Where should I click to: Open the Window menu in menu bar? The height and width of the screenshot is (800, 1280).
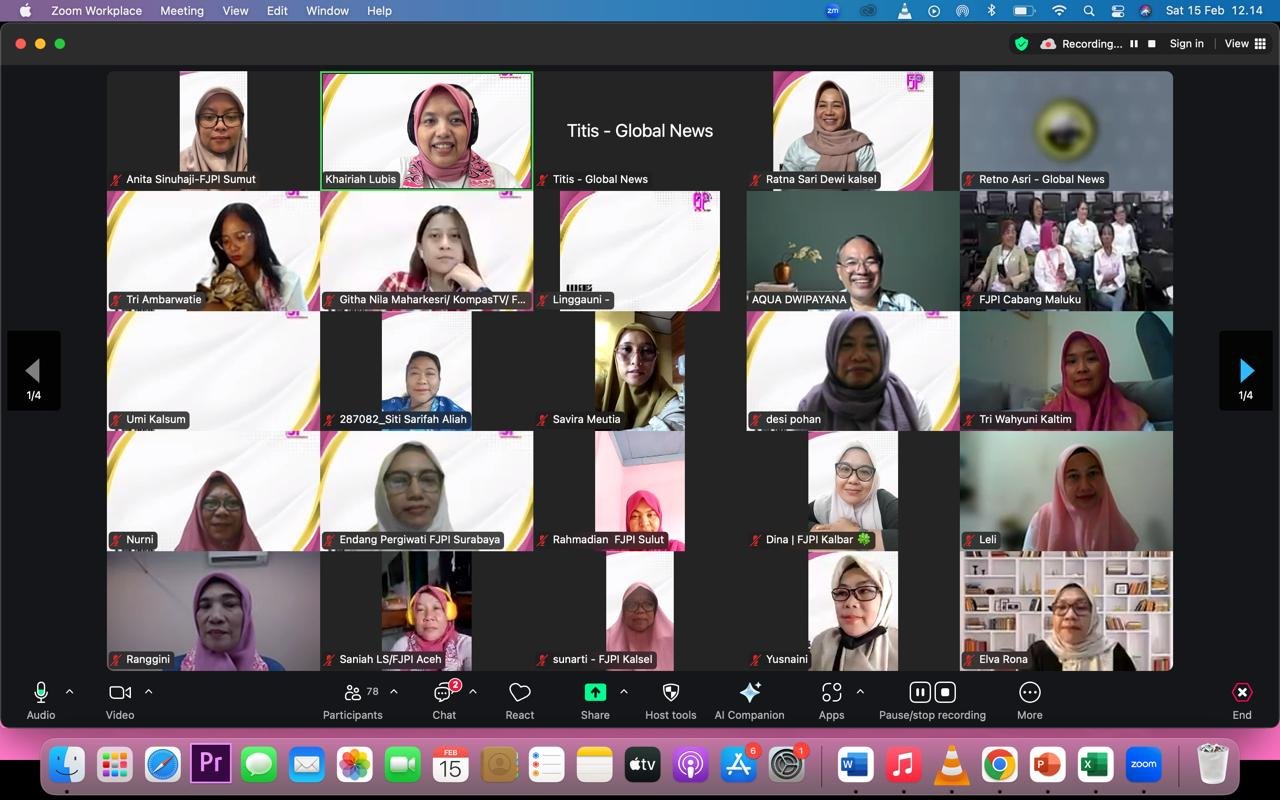point(327,11)
